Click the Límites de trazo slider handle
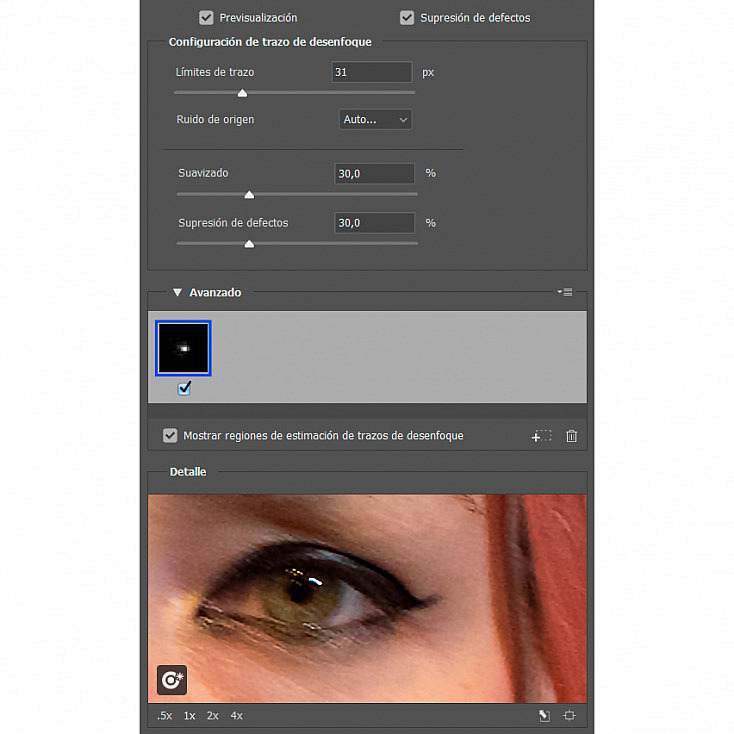 pyautogui.click(x=242, y=93)
